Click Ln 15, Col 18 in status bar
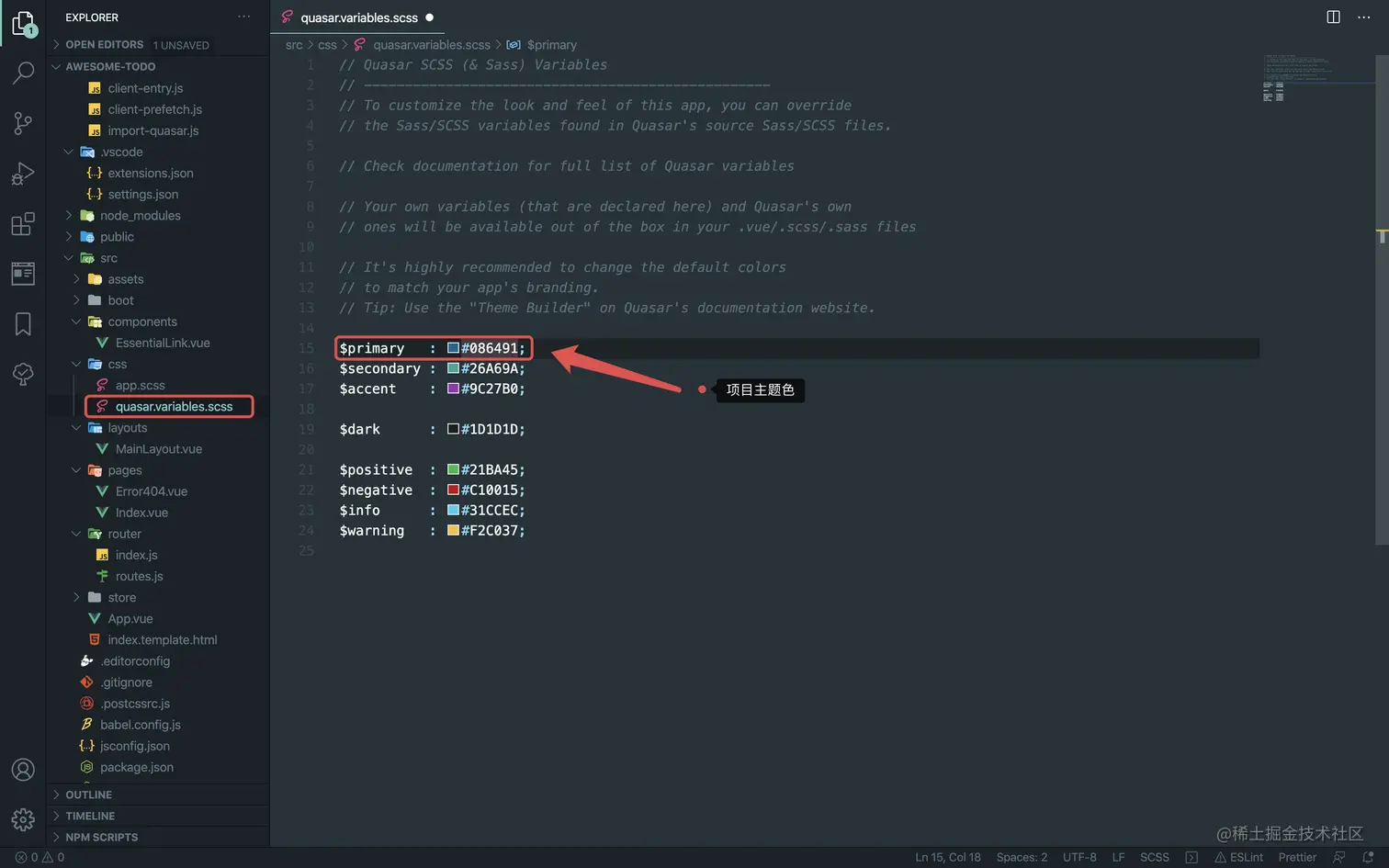 point(948,857)
